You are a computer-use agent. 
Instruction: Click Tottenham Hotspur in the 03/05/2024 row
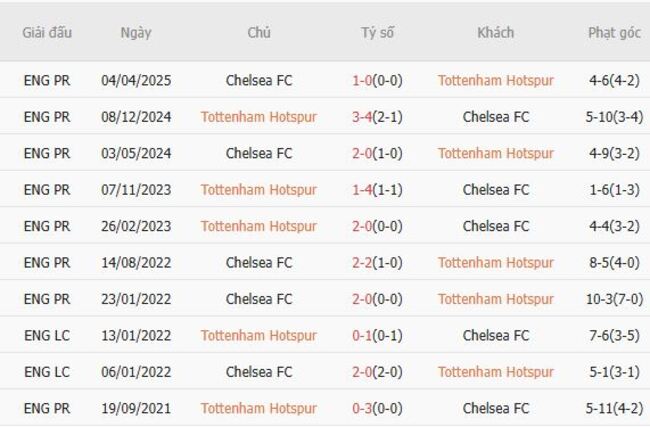495,153
